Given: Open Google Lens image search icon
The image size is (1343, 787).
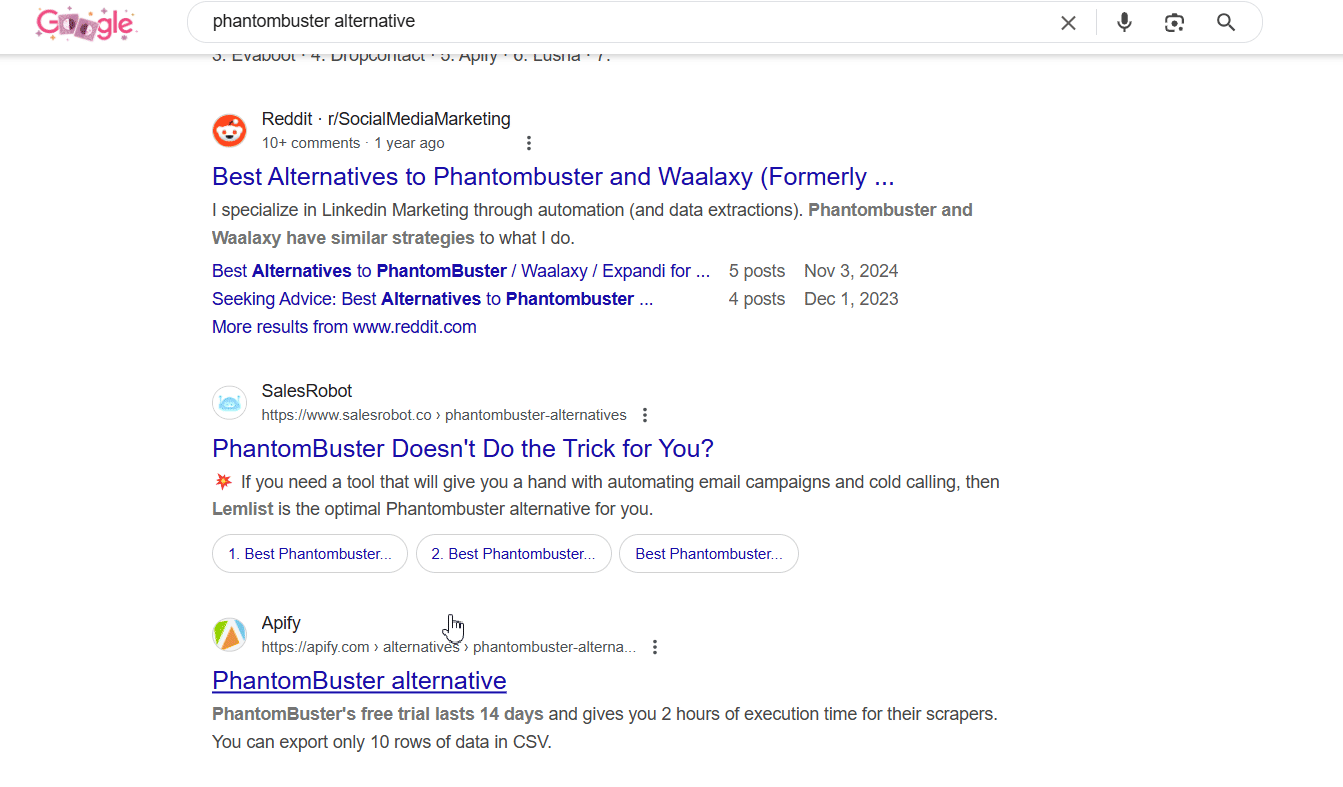Looking at the screenshot, I should click(1174, 23).
